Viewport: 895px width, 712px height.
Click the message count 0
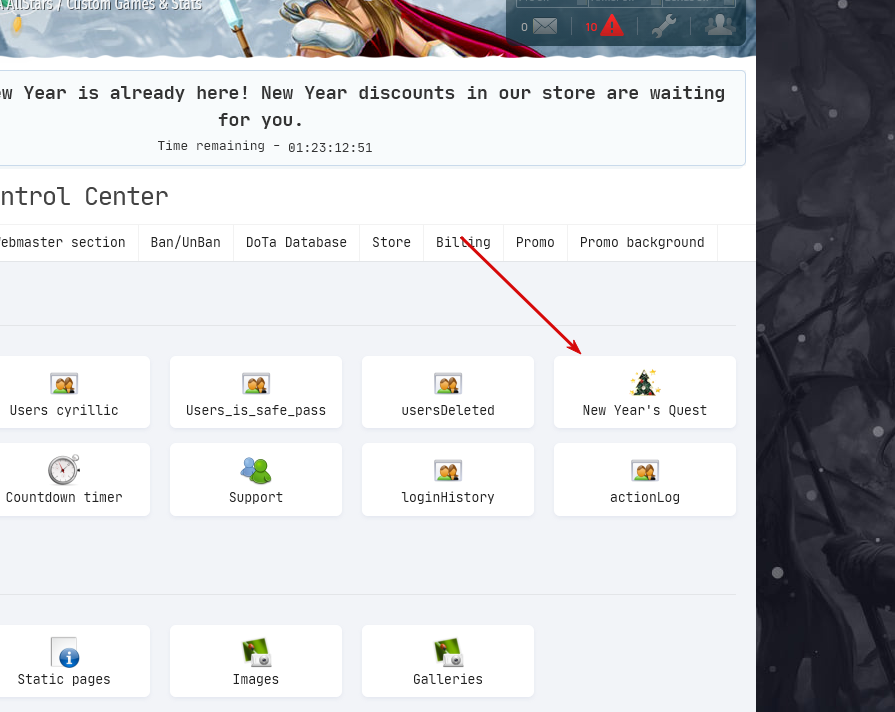[525, 27]
